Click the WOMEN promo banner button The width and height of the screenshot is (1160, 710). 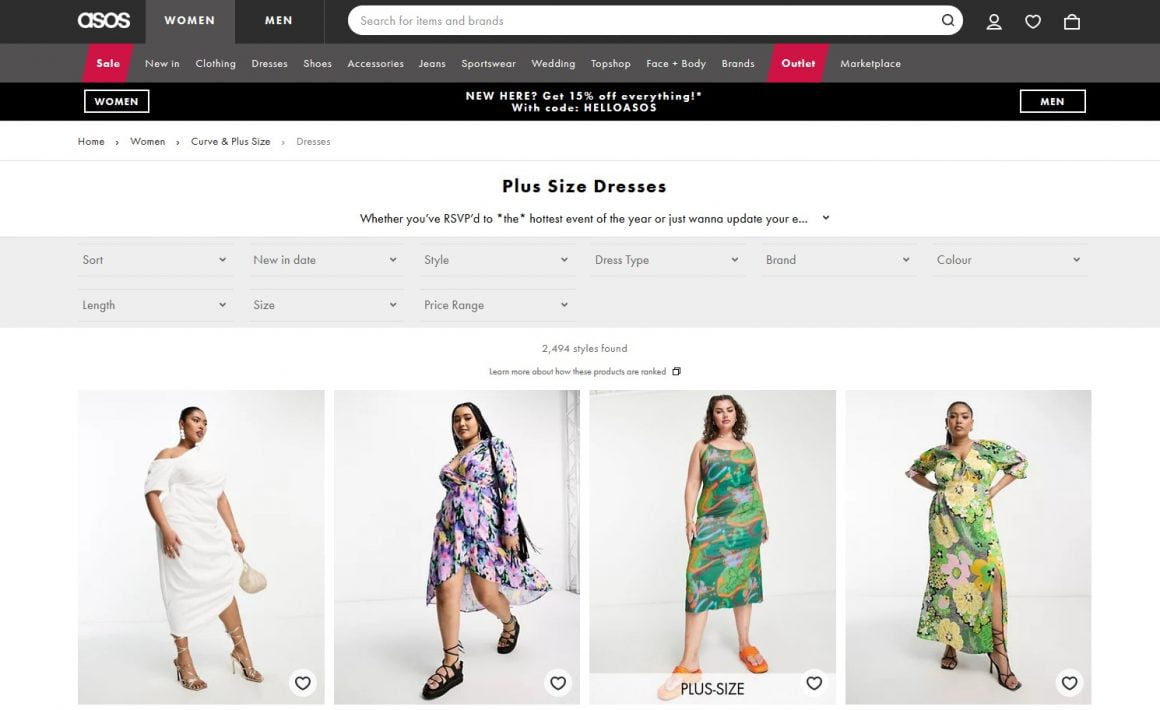pyautogui.click(x=116, y=101)
